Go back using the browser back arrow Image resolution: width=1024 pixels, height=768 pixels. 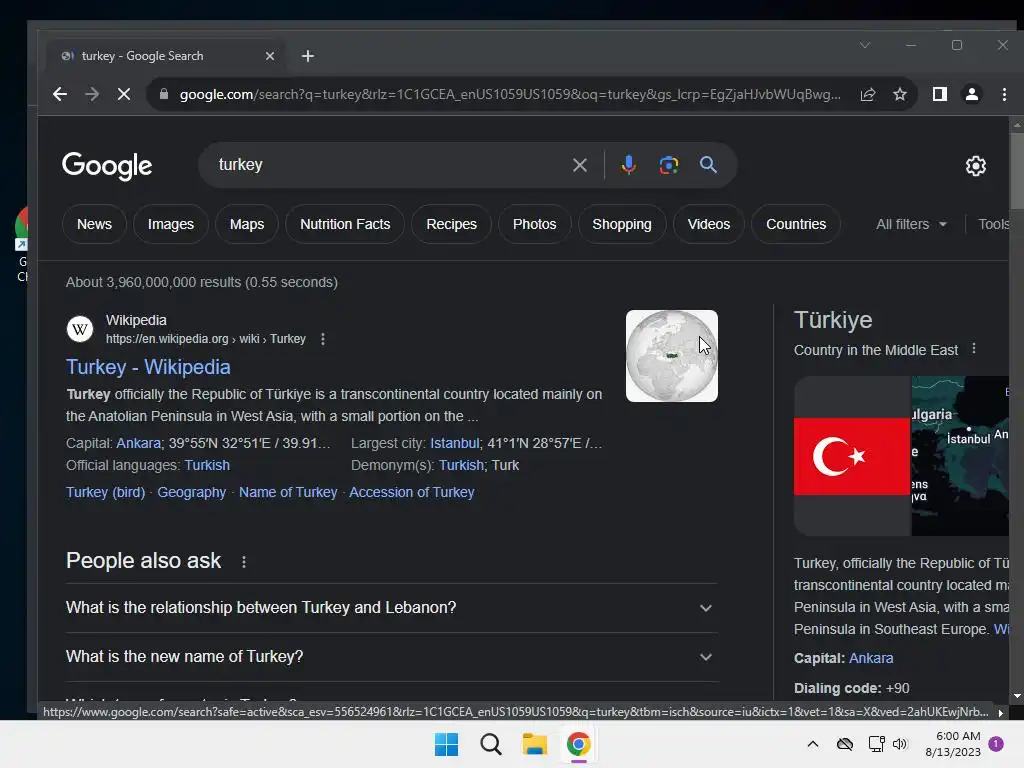point(59,94)
